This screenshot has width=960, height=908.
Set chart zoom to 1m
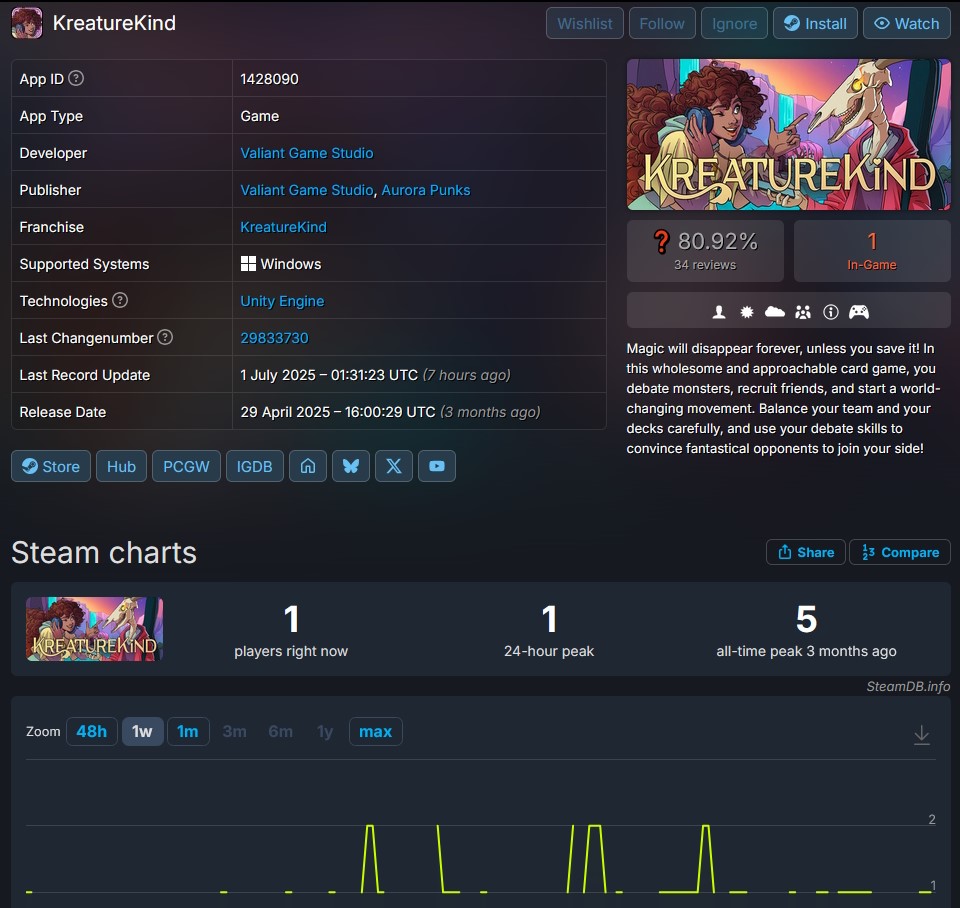click(x=188, y=731)
